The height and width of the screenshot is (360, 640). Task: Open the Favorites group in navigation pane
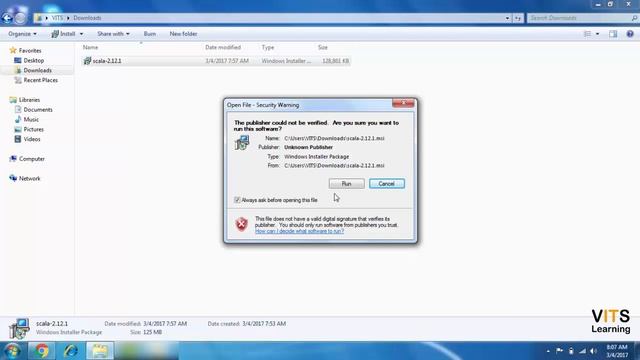point(30,51)
